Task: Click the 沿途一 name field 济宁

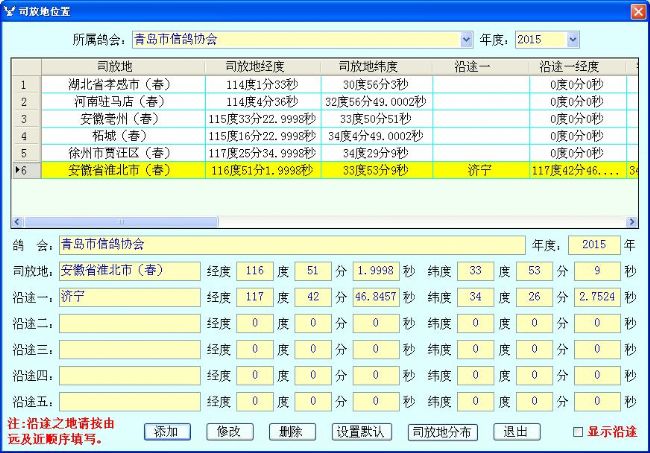Action: pyautogui.click(x=130, y=297)
